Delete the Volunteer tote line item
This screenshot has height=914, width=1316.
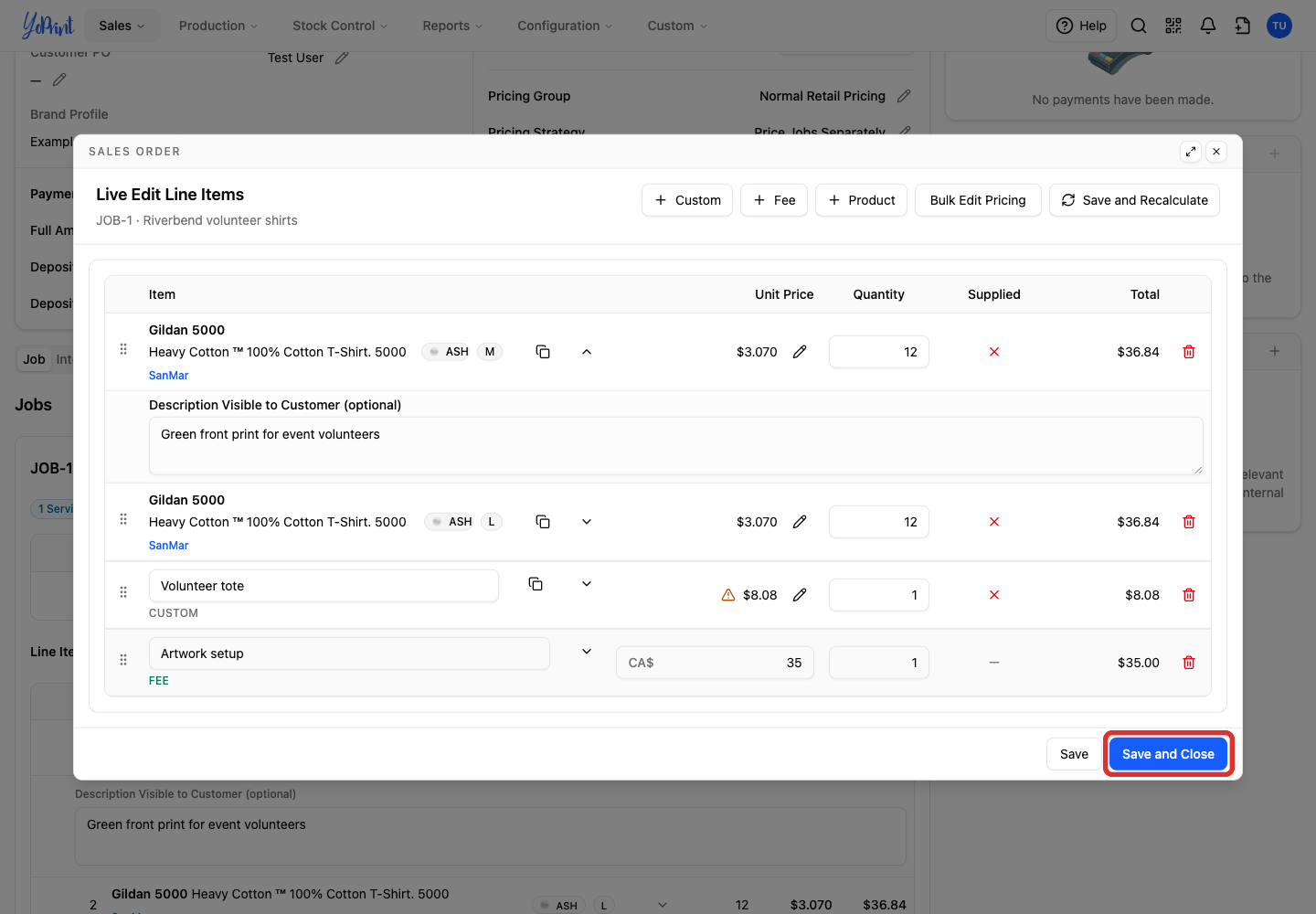[x=1189, y=595]
